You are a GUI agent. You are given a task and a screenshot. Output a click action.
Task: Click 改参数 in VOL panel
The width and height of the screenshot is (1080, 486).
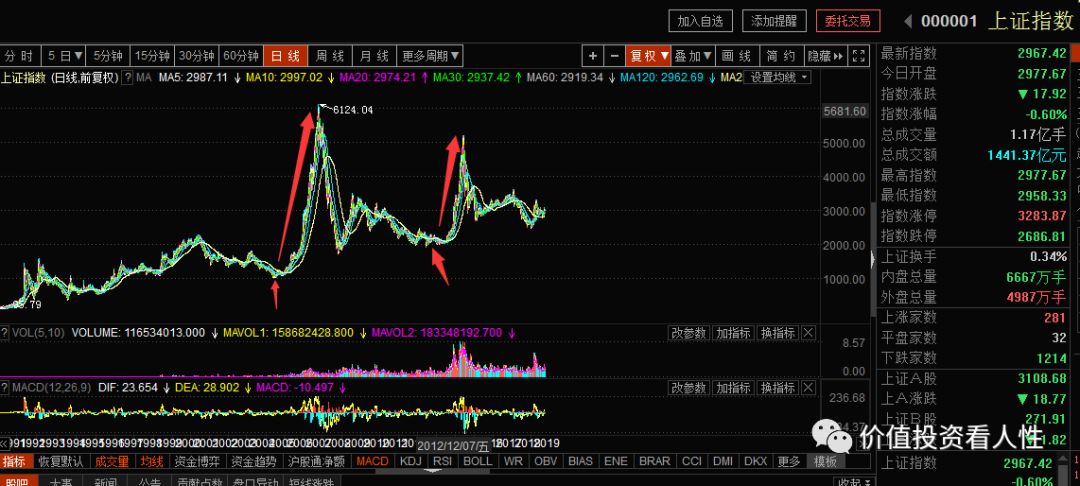click(x=689, y=333)
